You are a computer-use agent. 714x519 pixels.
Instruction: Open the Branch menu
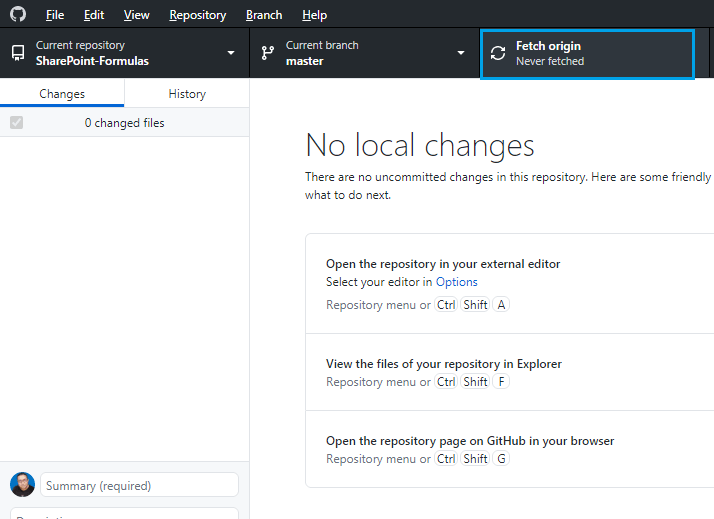pos(264,15)
